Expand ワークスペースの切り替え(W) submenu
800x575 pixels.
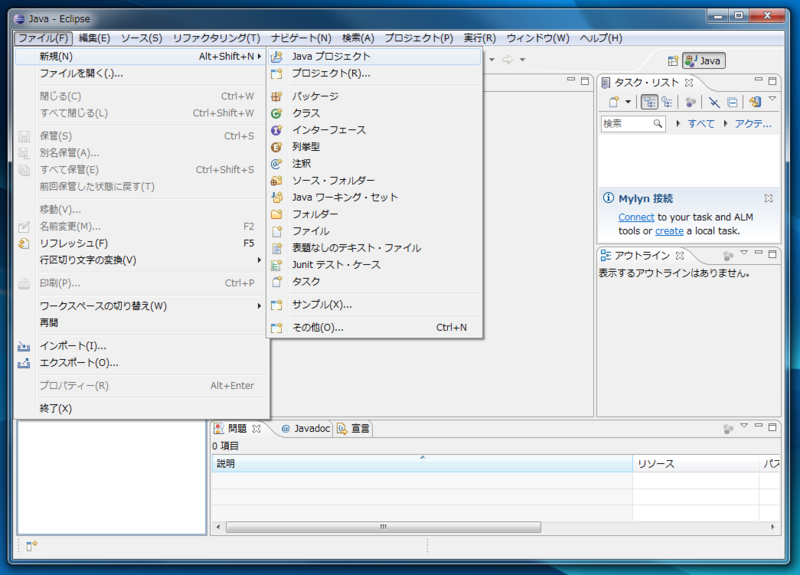(141, 306)
